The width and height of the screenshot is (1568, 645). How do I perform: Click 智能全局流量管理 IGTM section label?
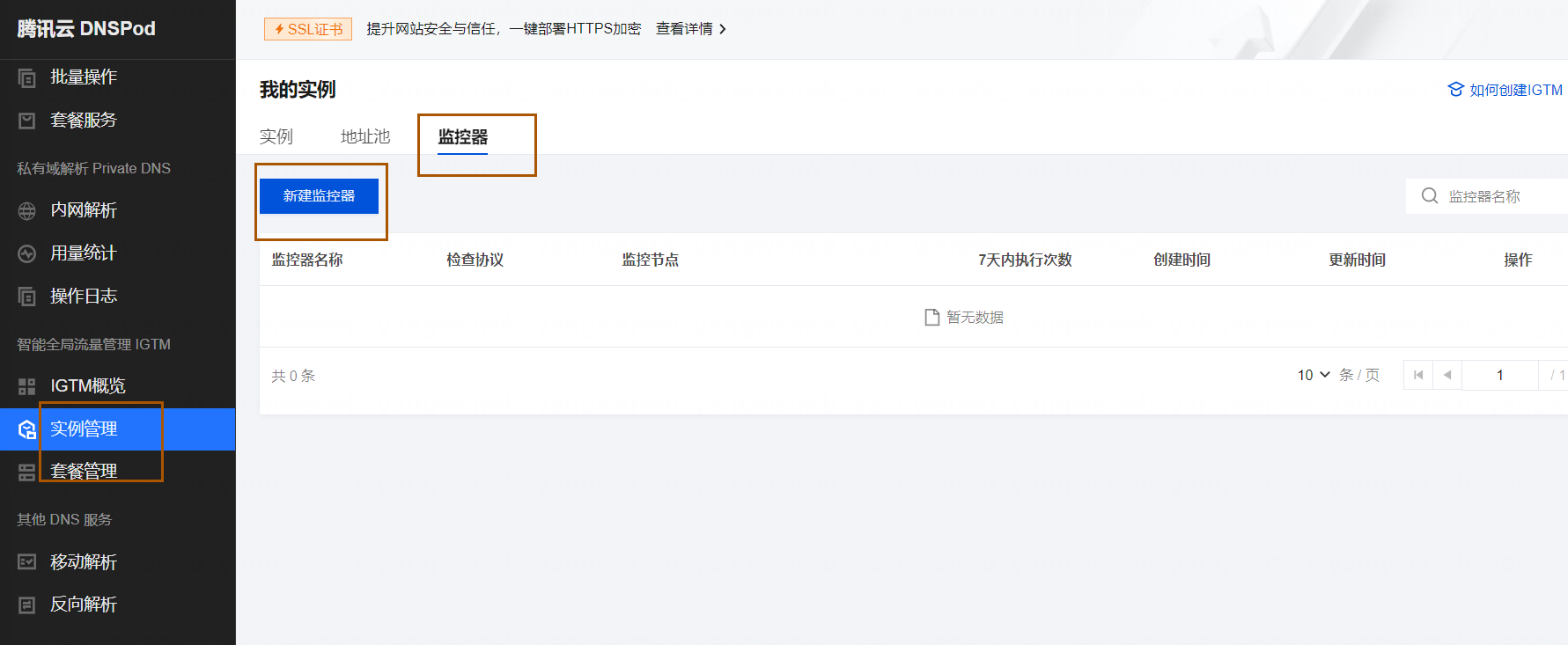94,344
